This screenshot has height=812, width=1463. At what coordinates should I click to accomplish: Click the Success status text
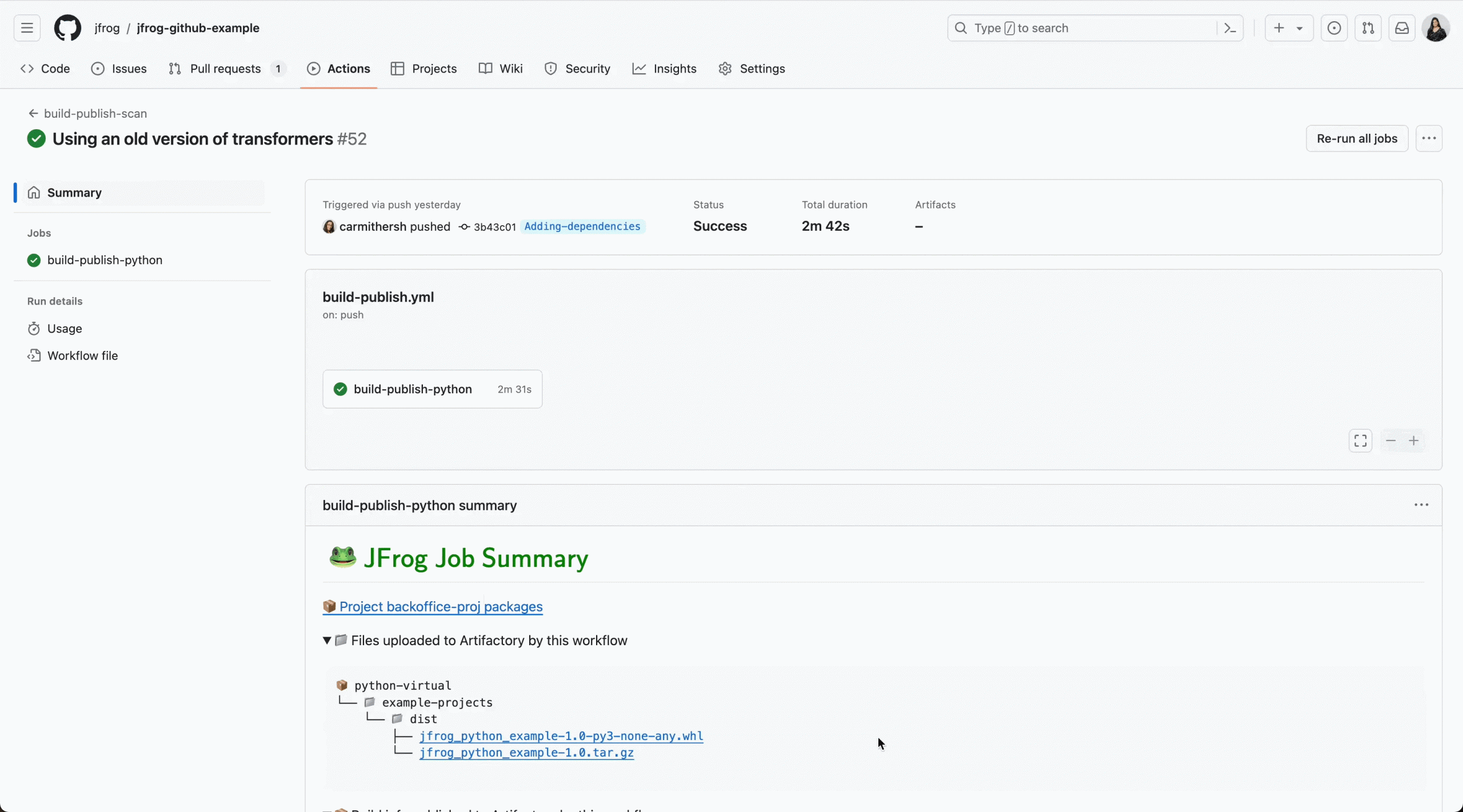720,226
